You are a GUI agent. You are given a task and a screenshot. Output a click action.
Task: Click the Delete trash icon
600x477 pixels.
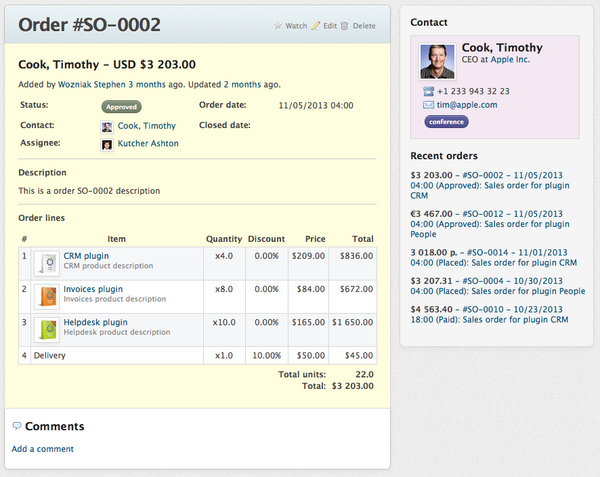click(x=346, y=26)
